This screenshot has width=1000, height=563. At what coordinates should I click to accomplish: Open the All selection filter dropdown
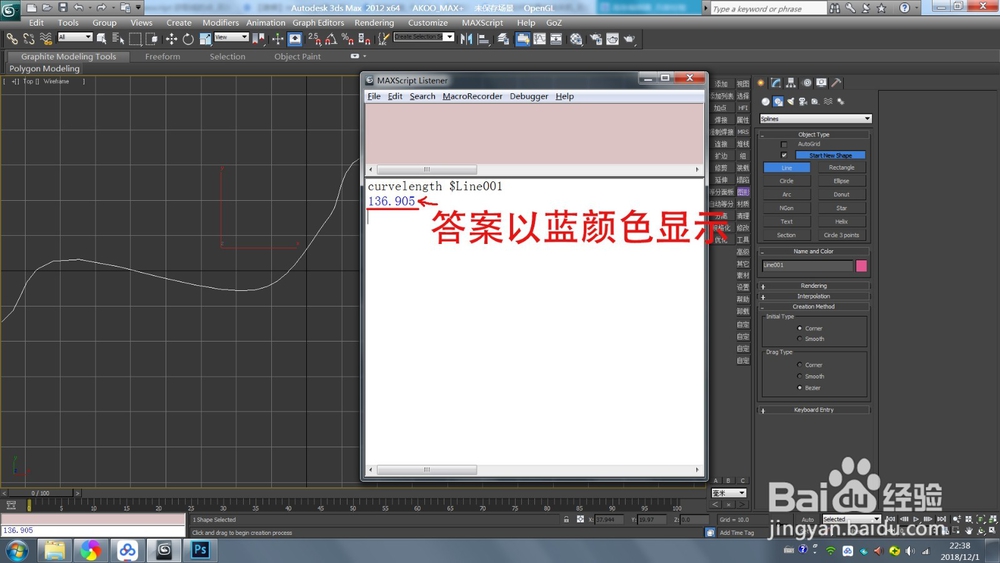pos(75,37)
